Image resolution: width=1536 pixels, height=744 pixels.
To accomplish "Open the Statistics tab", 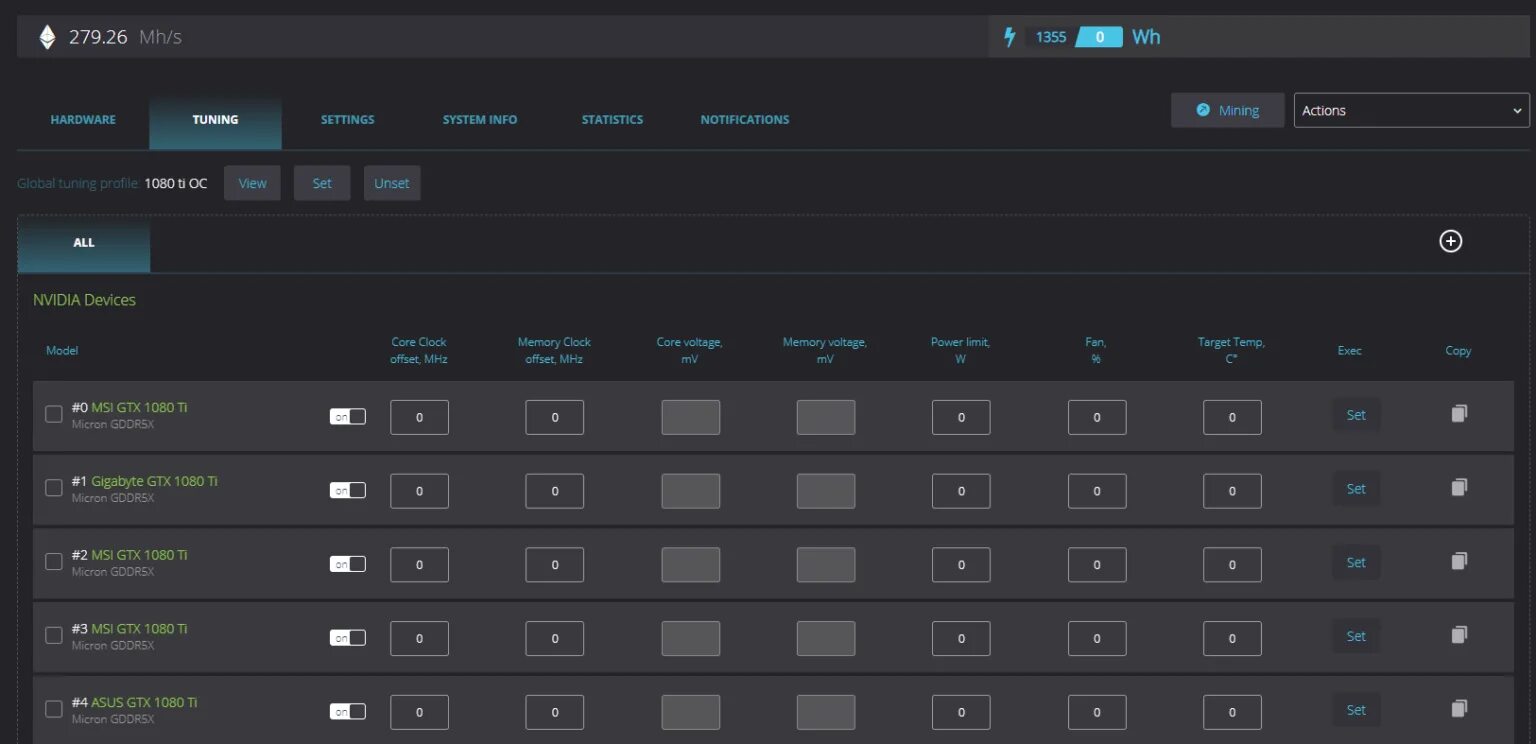I will pos(612,120).
